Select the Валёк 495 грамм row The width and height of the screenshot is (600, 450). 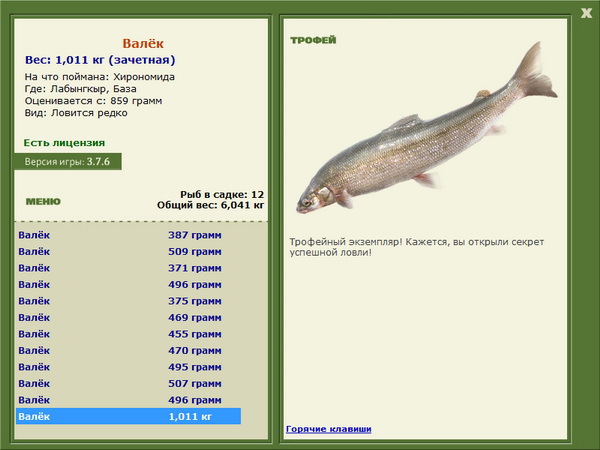tap(129, 367)
